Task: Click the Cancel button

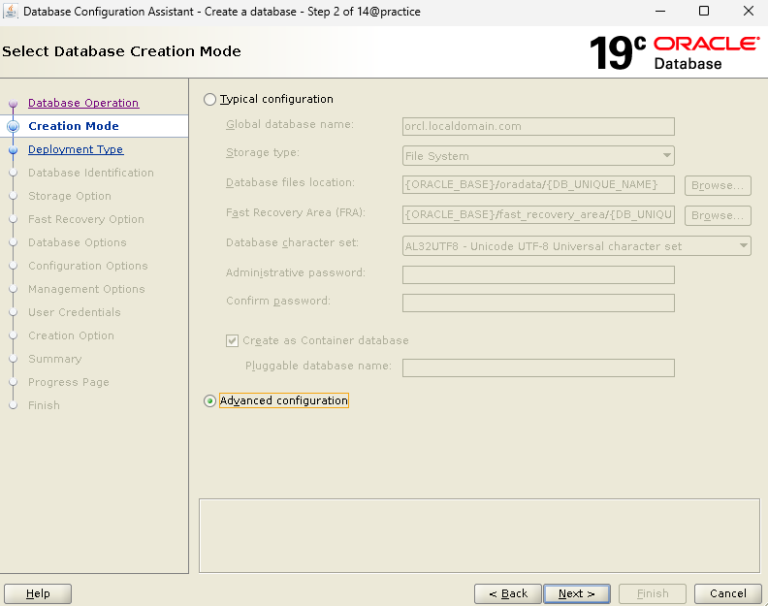Action: 728,594
